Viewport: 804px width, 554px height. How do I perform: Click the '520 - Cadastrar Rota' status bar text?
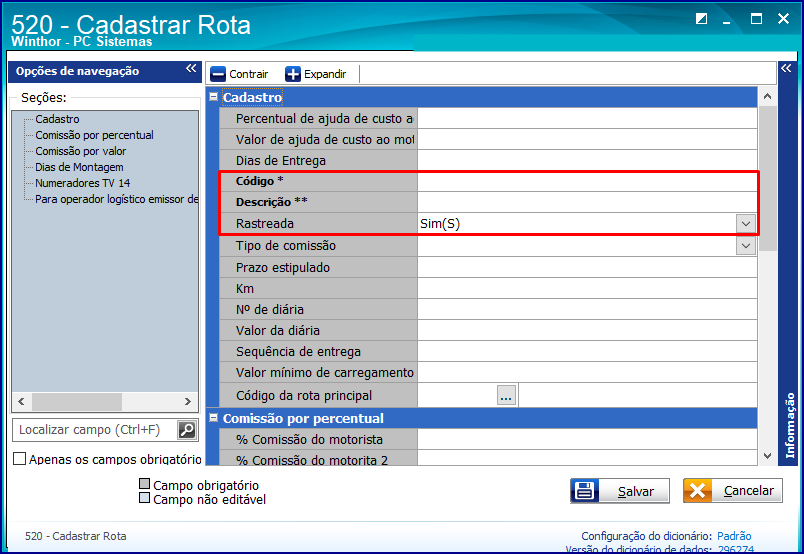click(76, 536)
